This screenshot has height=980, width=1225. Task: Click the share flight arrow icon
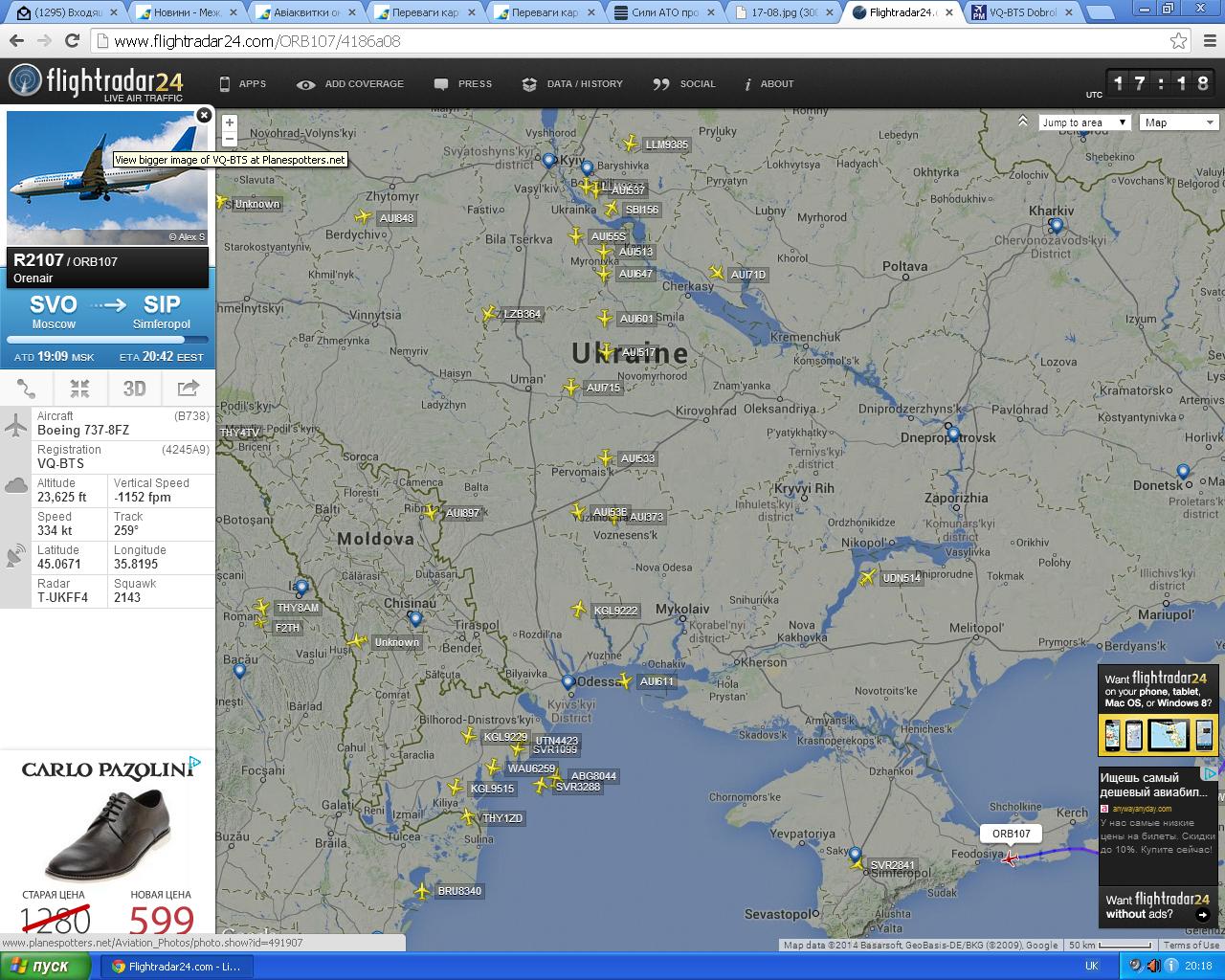click(188, 388)
